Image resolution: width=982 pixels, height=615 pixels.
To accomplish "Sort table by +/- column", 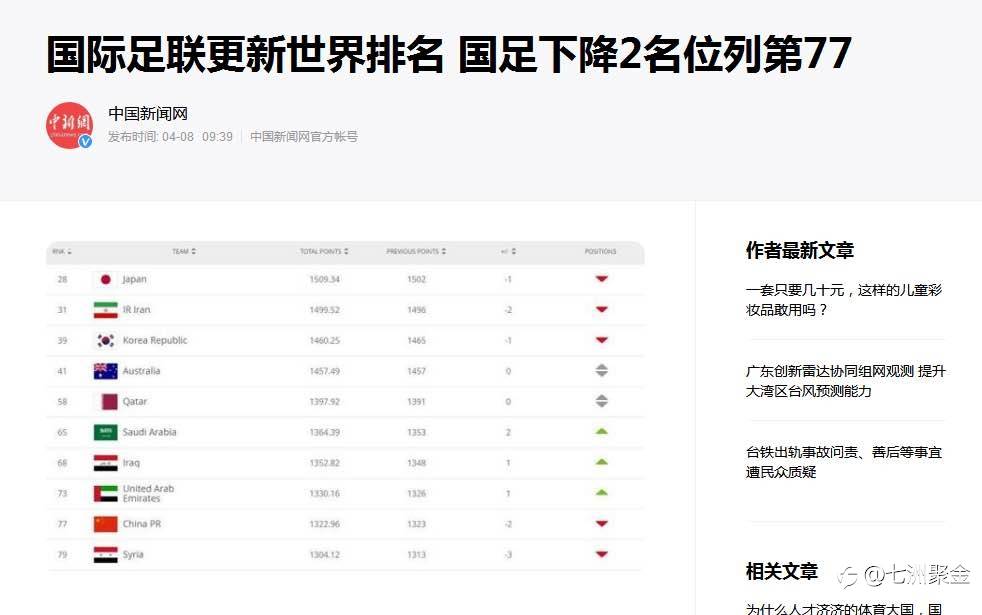I will click(x=509, y=252).
